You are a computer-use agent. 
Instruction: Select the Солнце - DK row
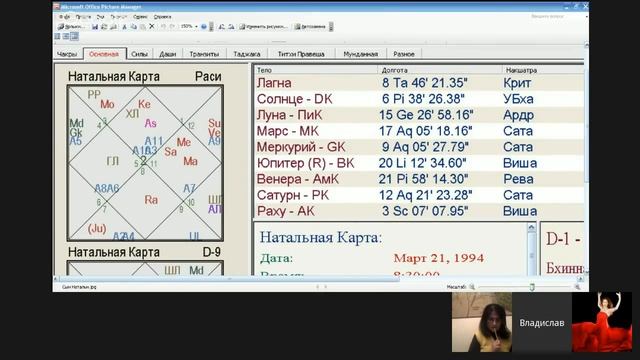[x=419, y=99]
